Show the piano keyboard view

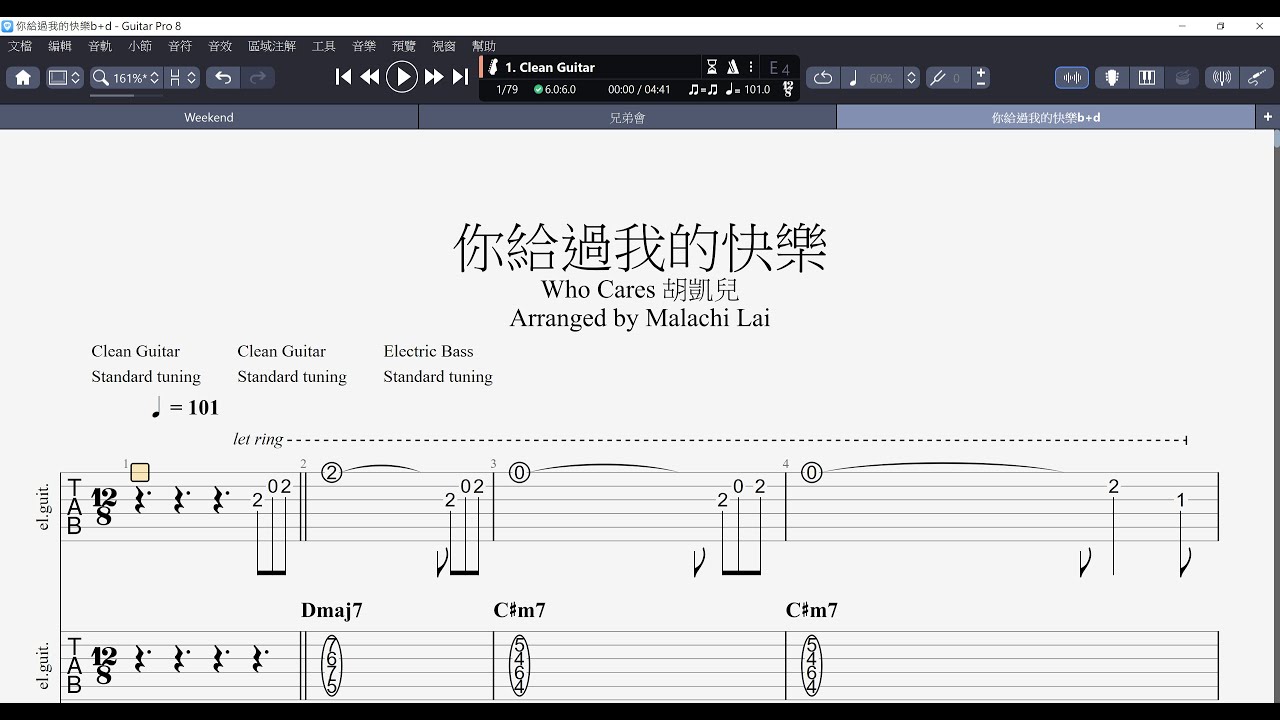[1147, 78]
